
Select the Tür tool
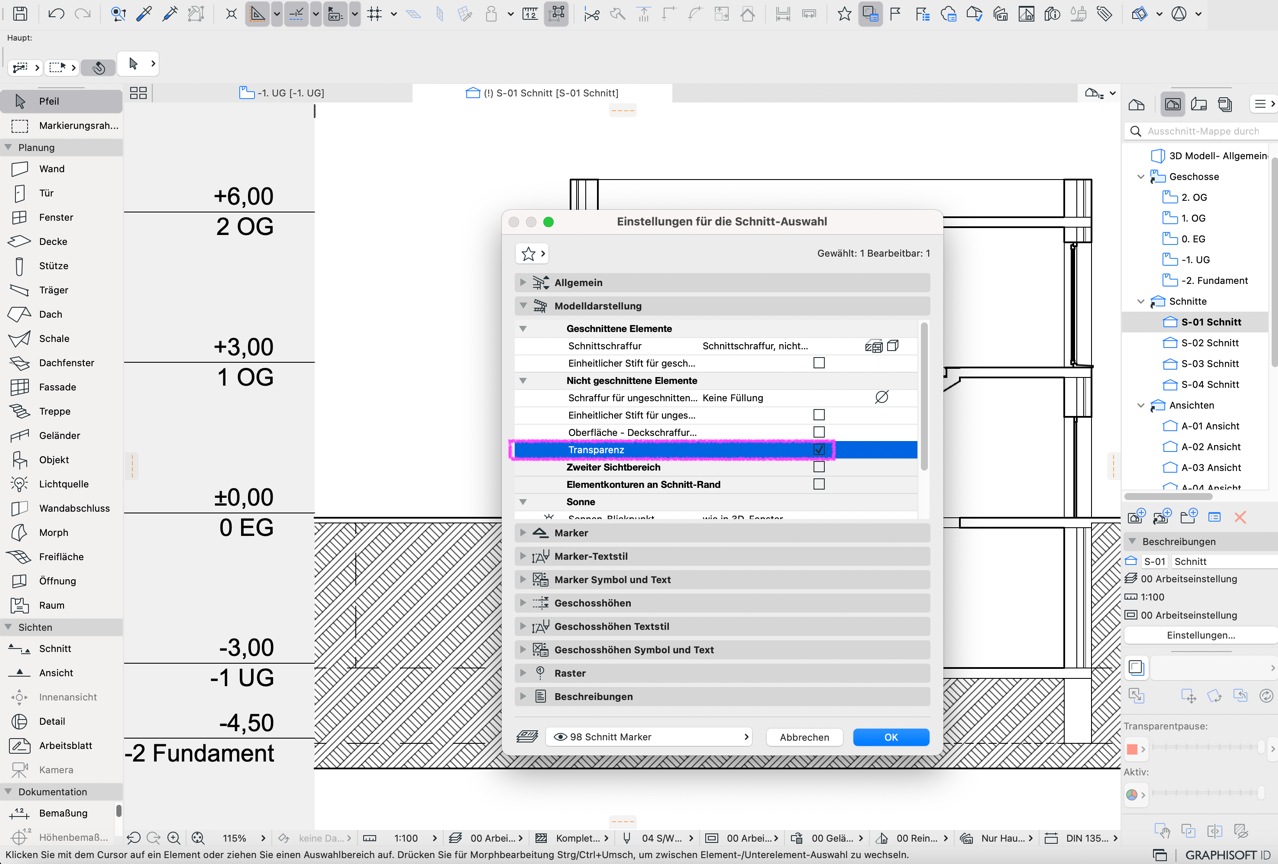click(x=60, y=193)
